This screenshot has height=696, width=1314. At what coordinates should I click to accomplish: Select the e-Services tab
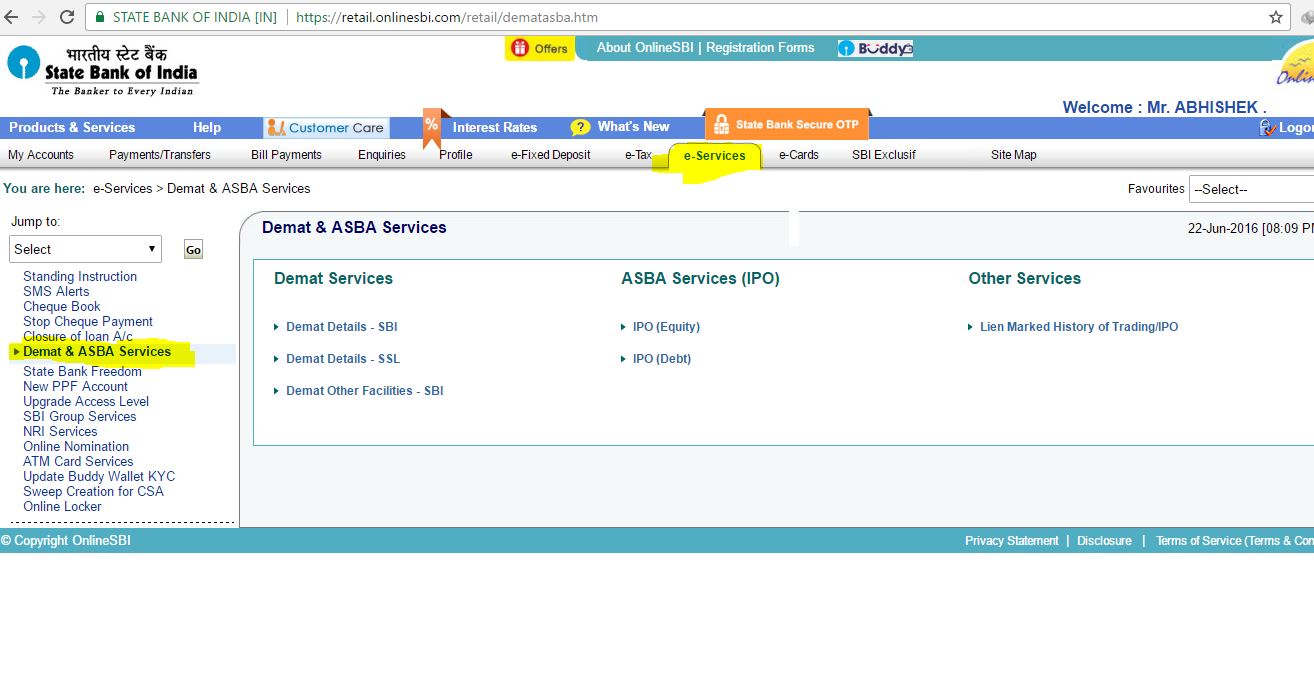[714, 155]
